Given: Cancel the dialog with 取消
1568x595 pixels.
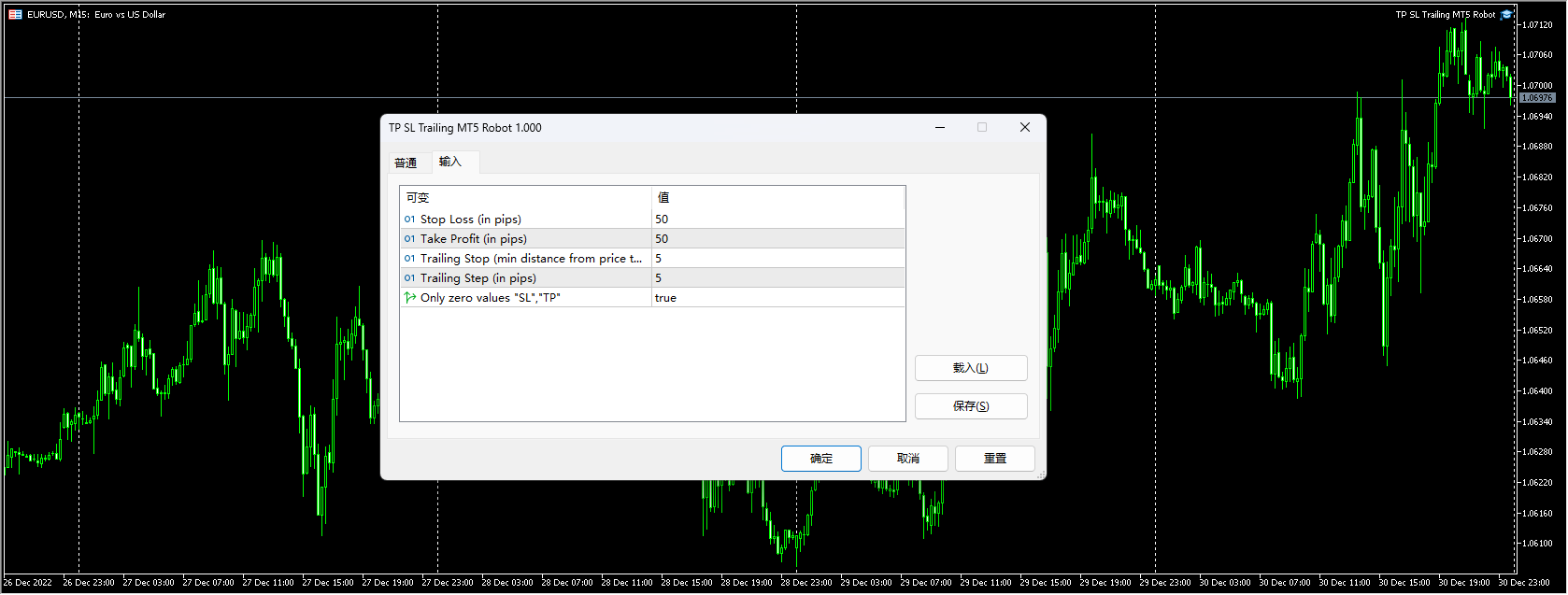Looking at the screenshot, I should [907, 459].
